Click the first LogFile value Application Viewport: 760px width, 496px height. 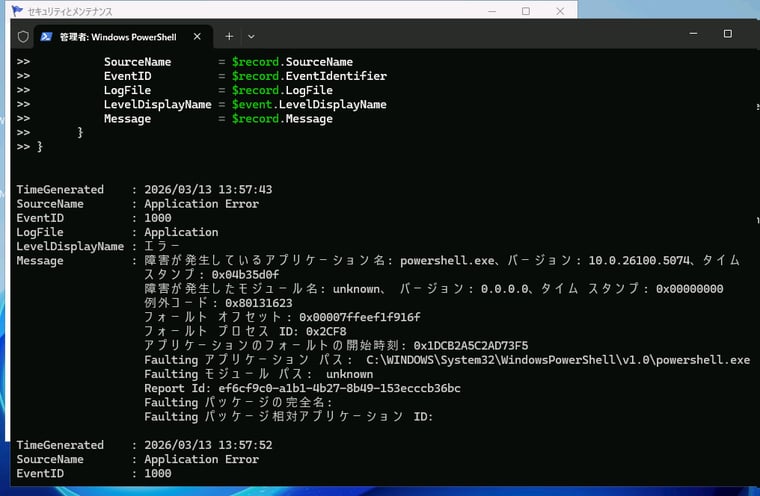point(181,232)
